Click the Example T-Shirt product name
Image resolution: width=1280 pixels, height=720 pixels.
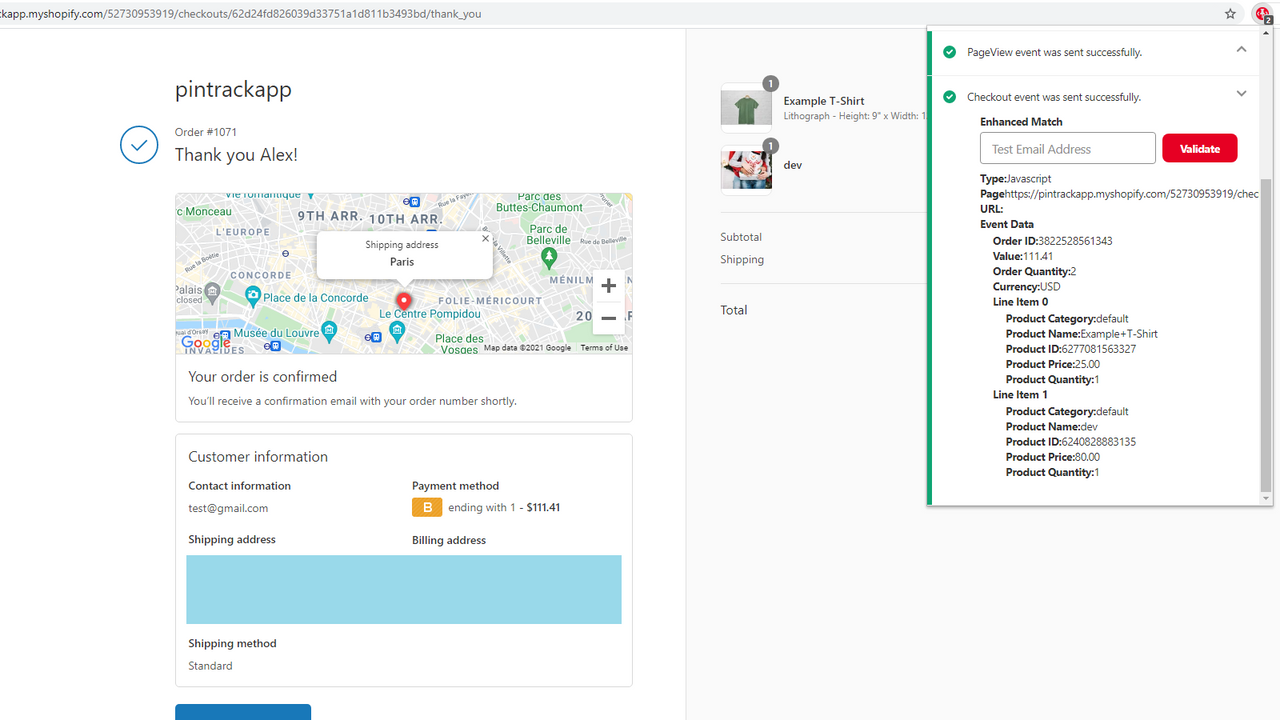(x=824, y=101)
